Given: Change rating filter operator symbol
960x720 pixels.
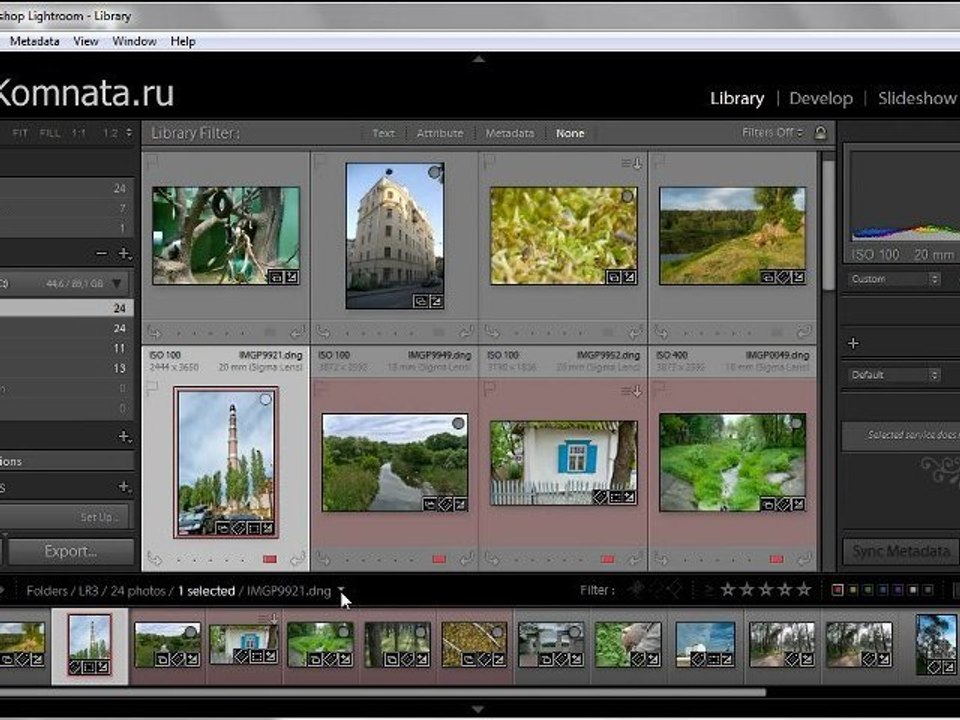Looking at the screenshot, I should [708, 590].
